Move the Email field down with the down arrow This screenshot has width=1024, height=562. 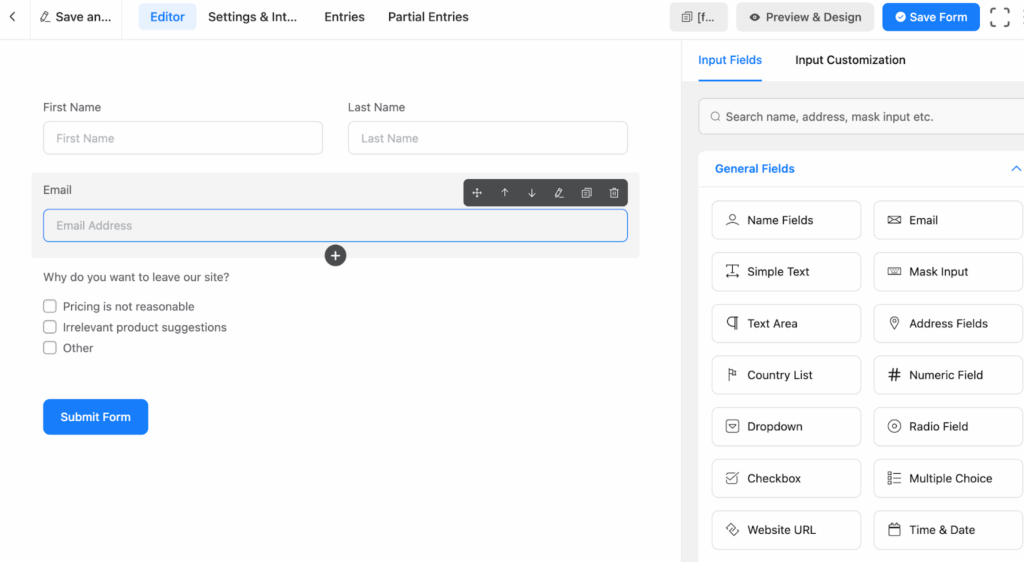(x=532, y=193)
